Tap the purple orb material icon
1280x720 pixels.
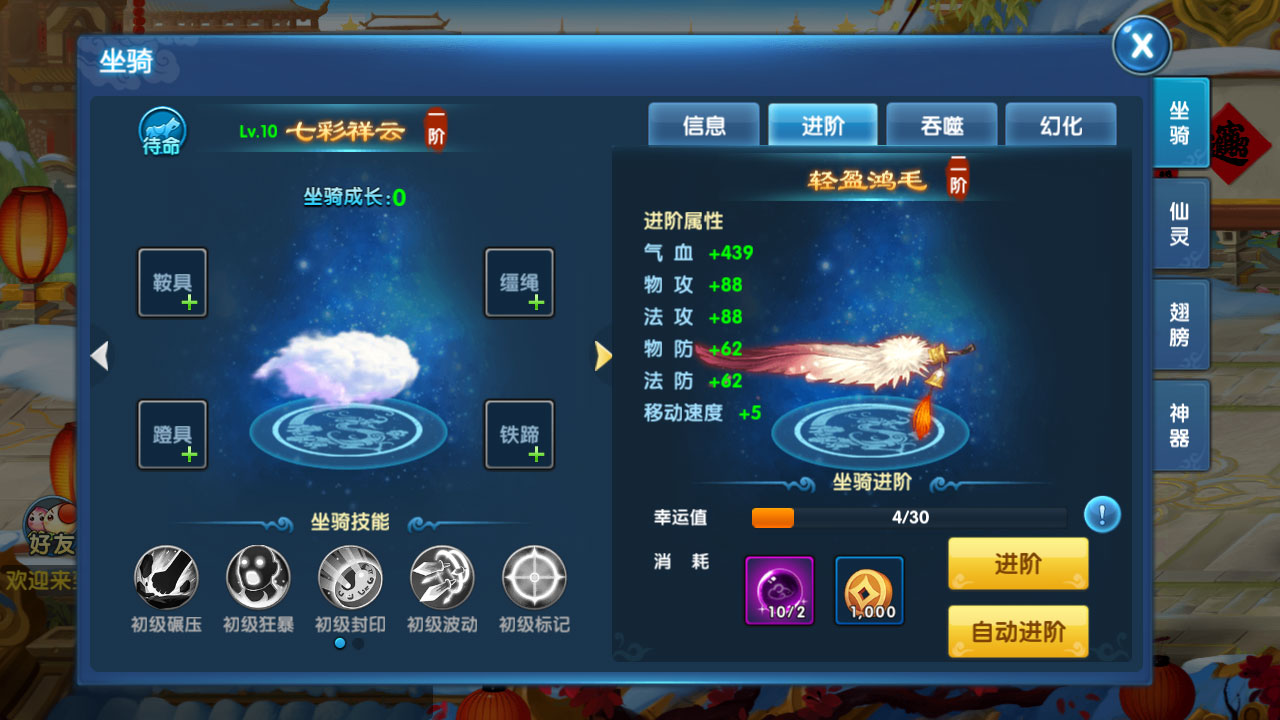(x=780, y=590)
